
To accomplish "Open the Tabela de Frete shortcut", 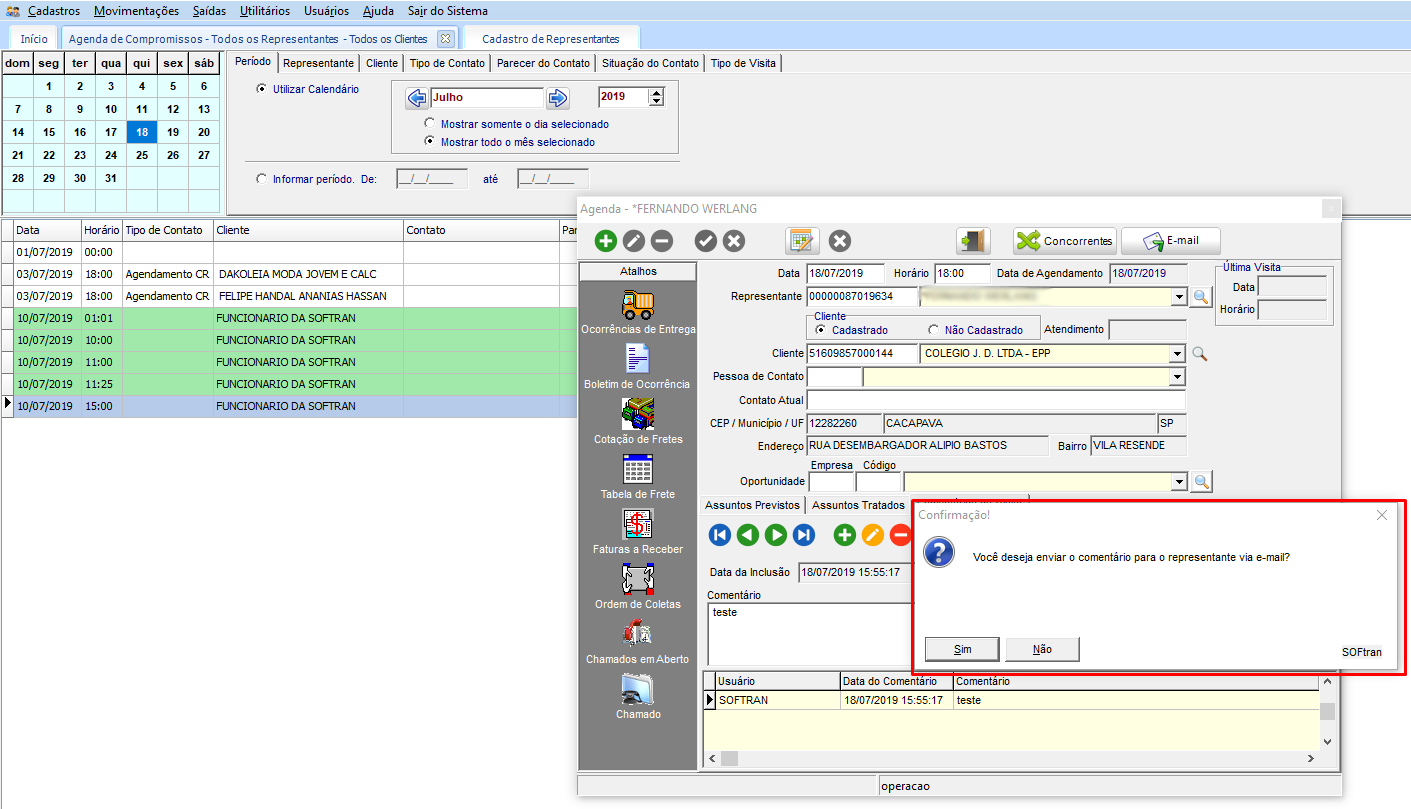I will point(637,469).
